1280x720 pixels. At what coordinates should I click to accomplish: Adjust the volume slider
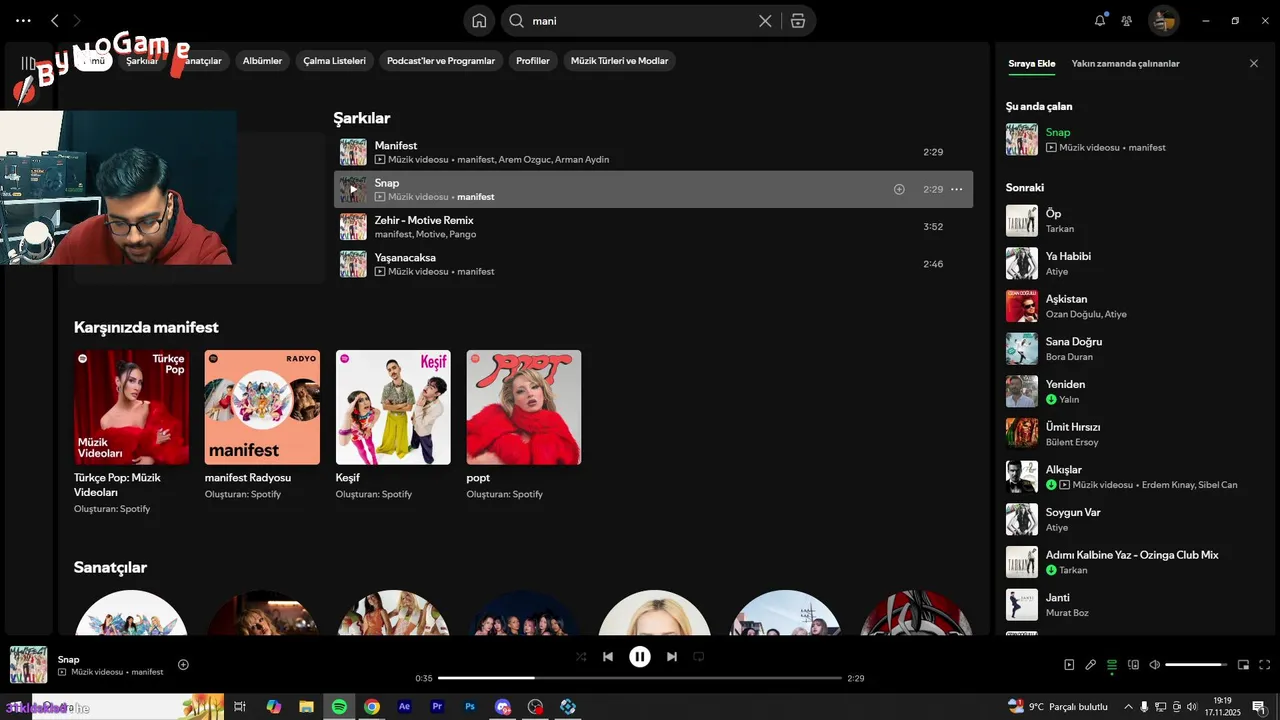[1196, 665]
